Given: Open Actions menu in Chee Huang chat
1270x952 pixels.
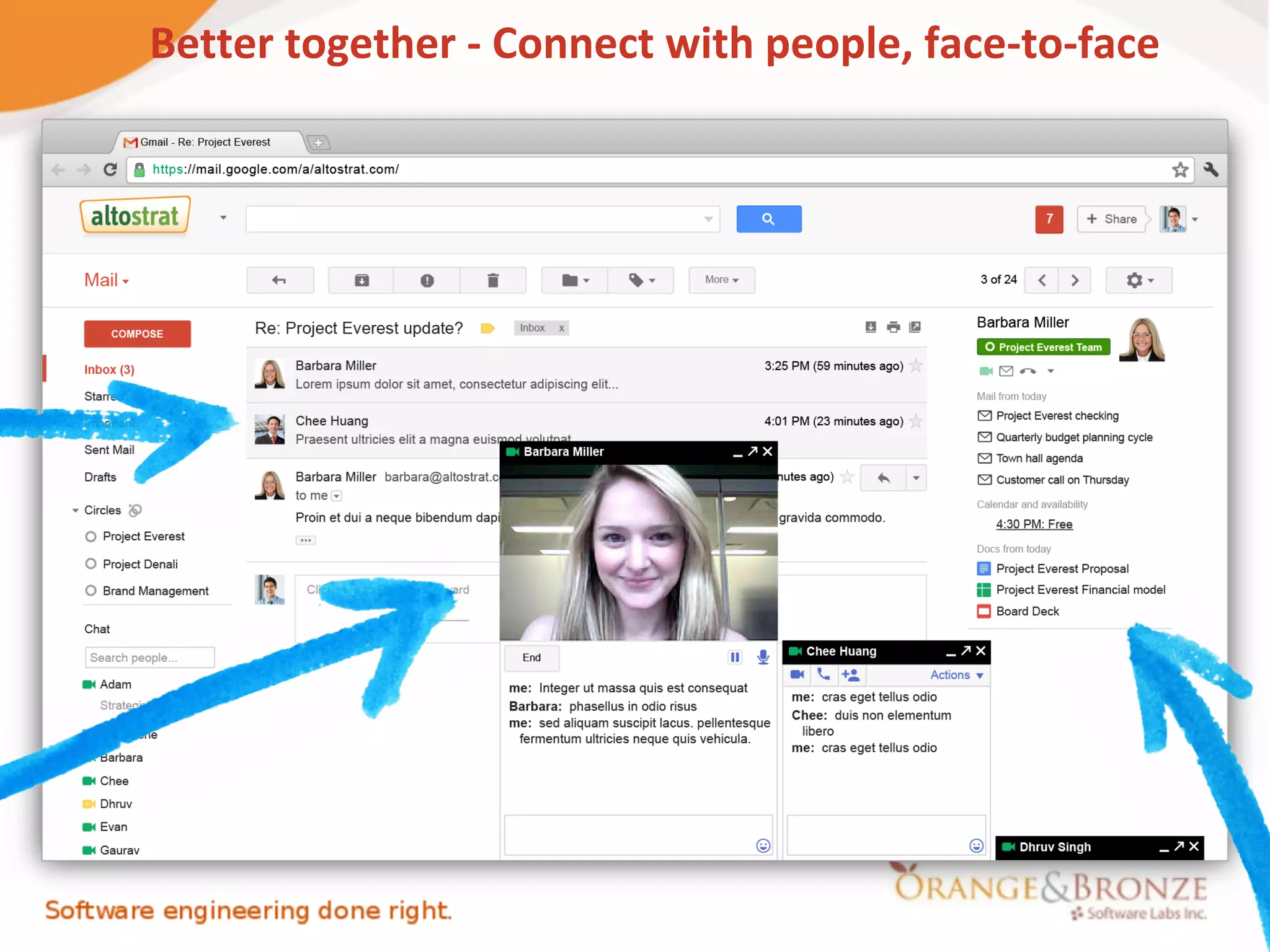Looking at the screenshot, I should tap(956, 675).
